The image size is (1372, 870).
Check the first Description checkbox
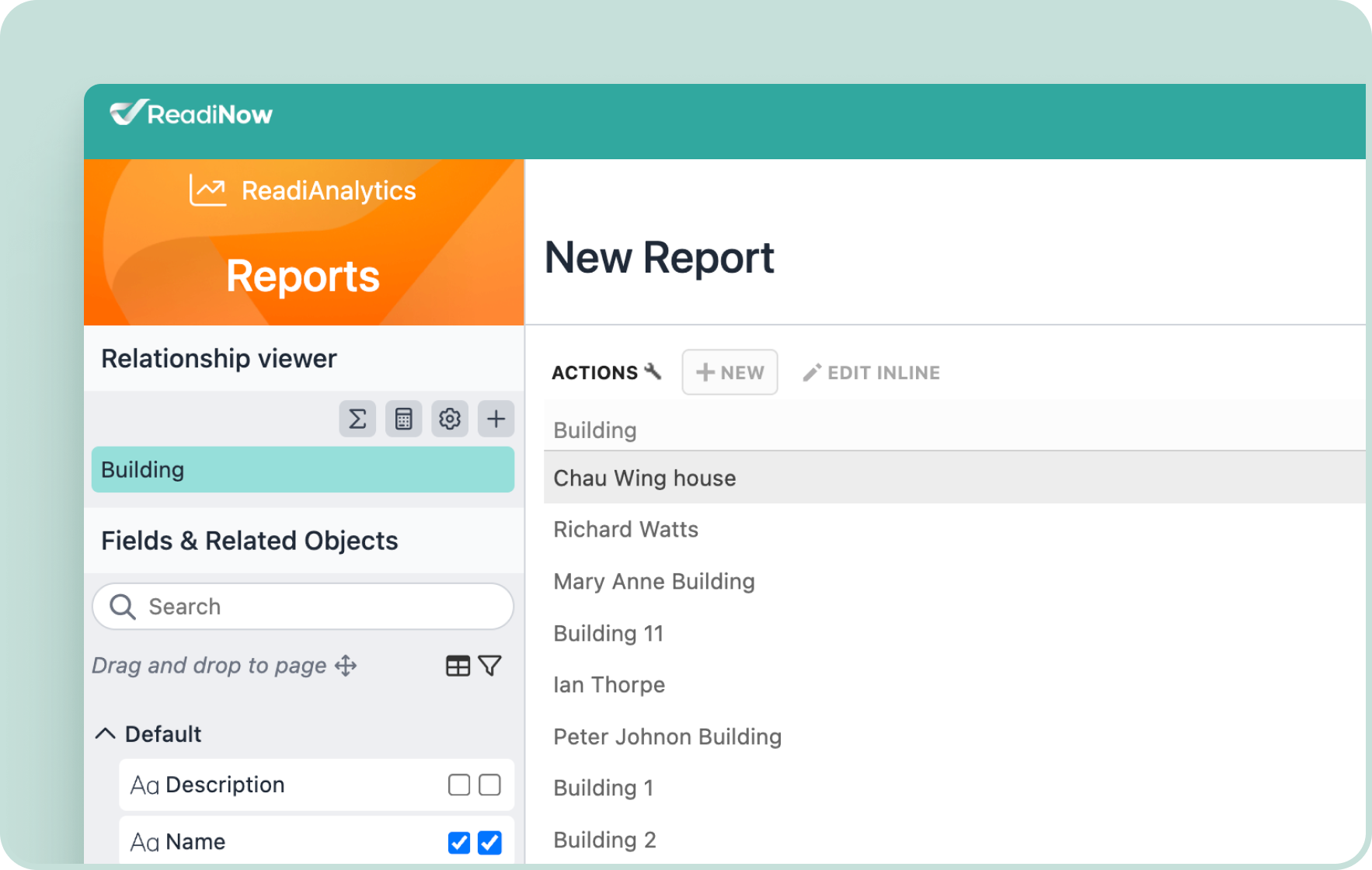(x=459, y=785)
